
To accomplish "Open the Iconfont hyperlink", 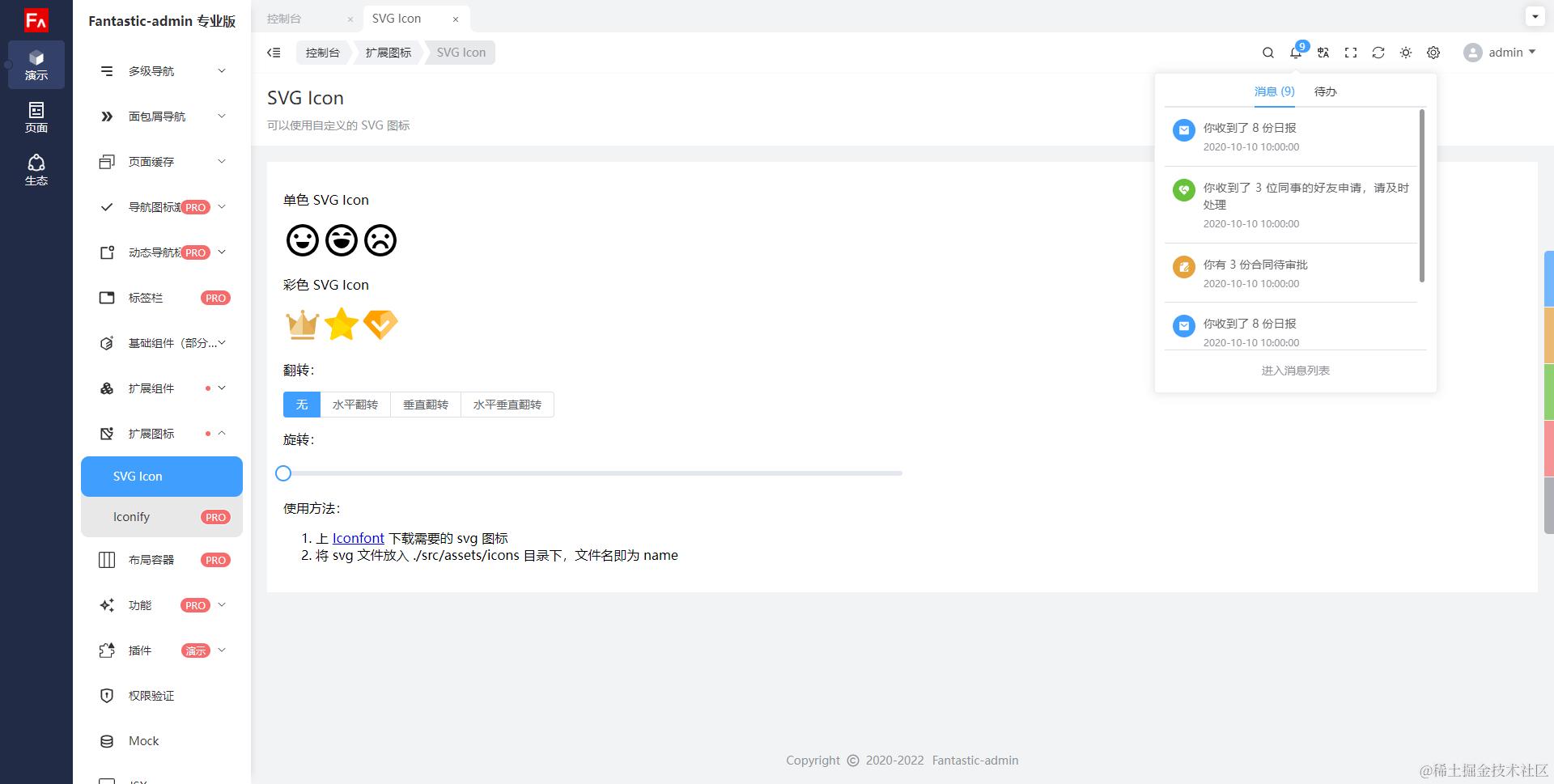I will pos(358,538).
